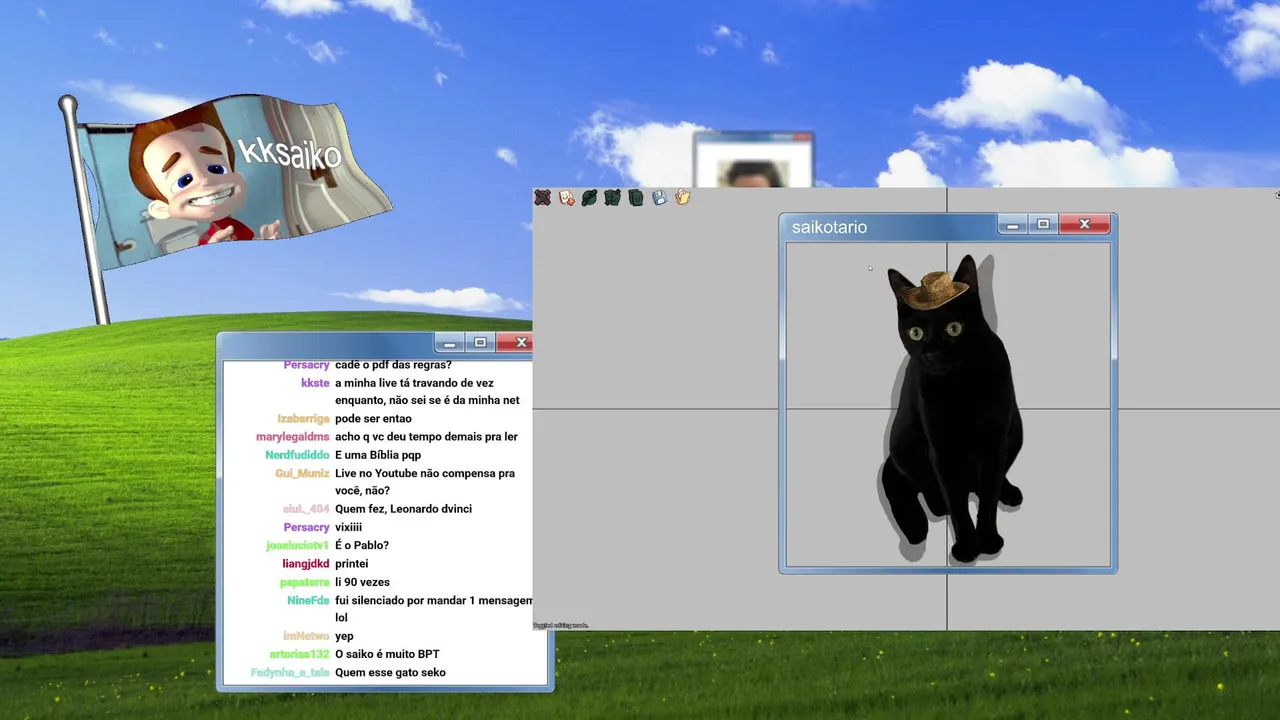Minimize the chat window
The height and width of the screenshot is (720, 1280).
click(449, 343)
